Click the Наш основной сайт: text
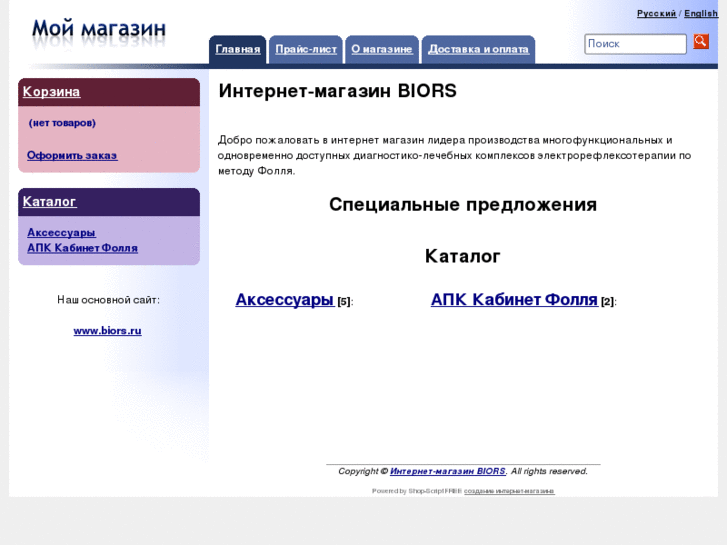 click(108, 300)
